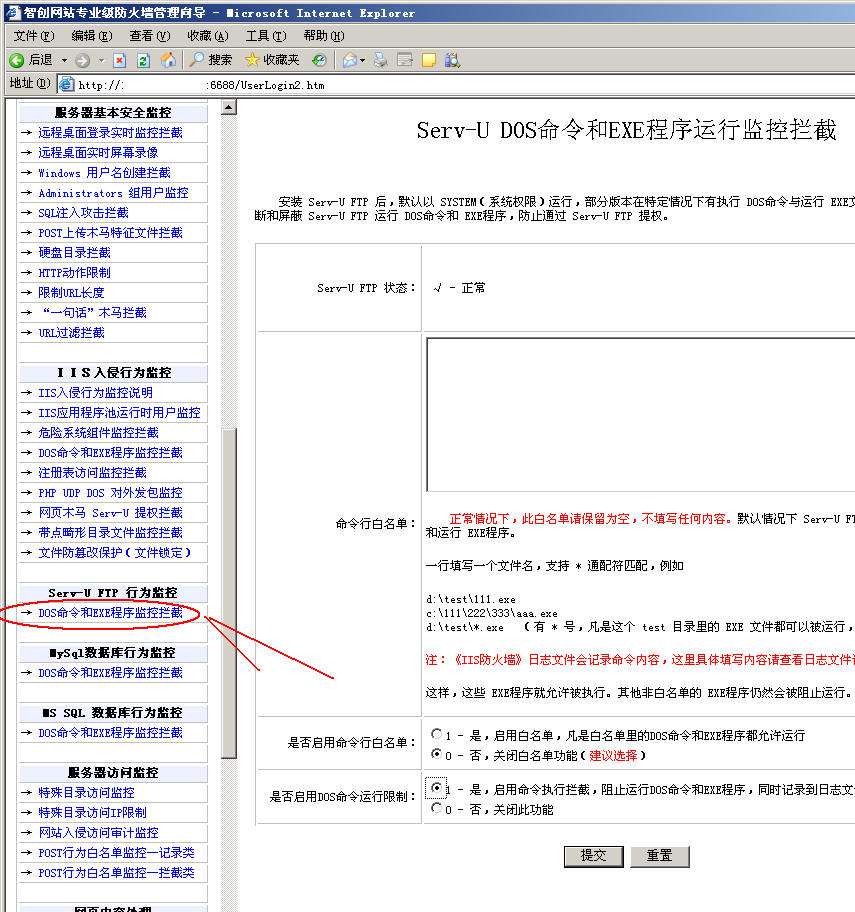Image resolution: width=855 pixels, height=912 pixels.
Task: Click the yellow note Discuss icon
Action: coord(429,60)
